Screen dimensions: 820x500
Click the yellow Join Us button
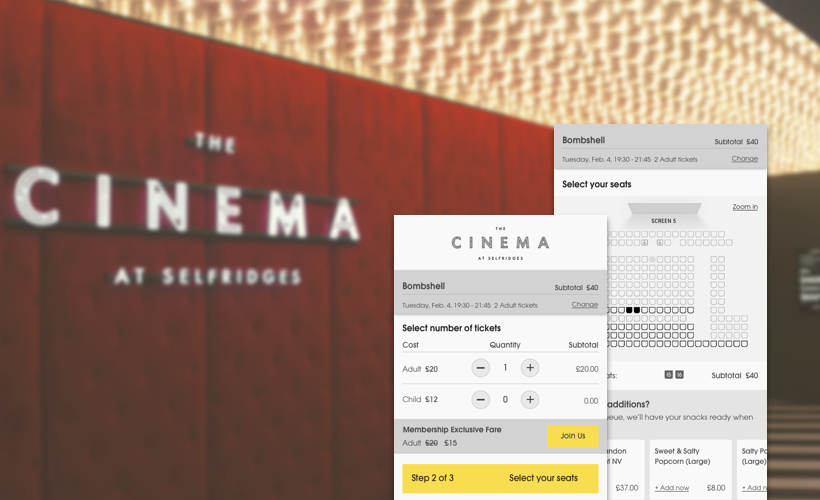click(573, 436)
